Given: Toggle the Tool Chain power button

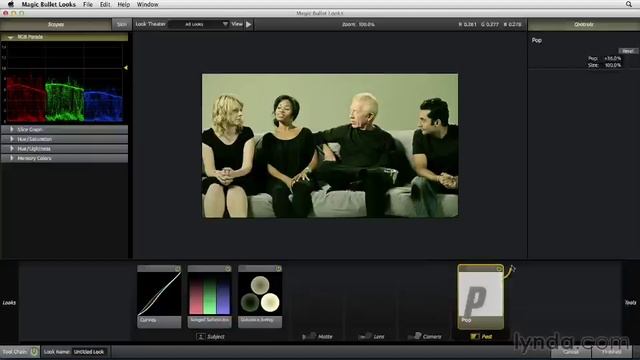Looking at the screenshot, I should (x=34, y=351).
